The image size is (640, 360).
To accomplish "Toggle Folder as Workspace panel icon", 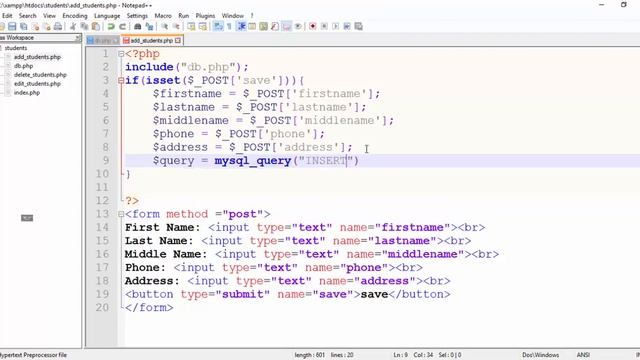I will pos(287,27).
